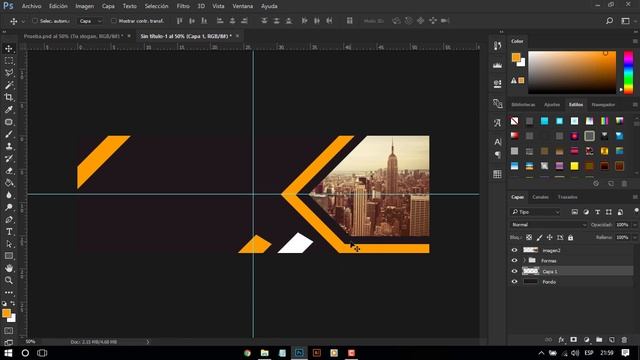
Task: Open the Capas panel flyout menu
Action: pos(635,197)
